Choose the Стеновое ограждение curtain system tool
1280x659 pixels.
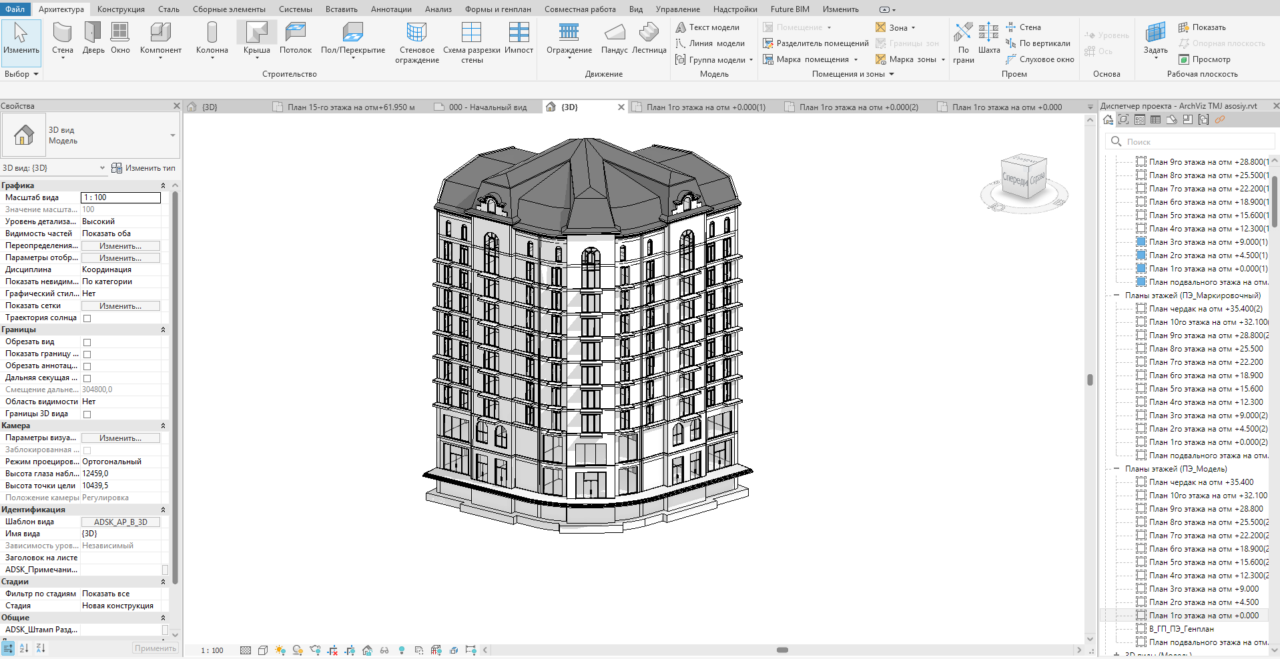417,44
